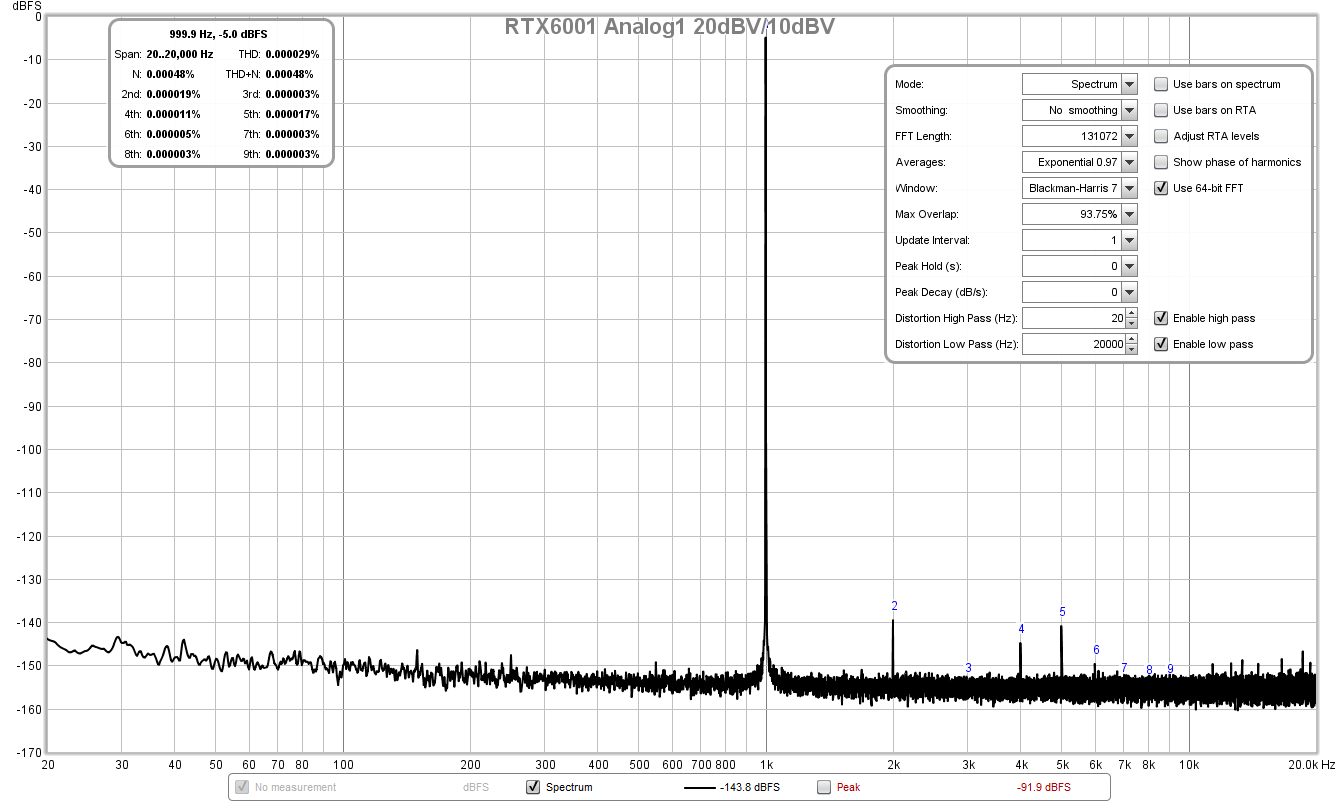Click the 7th harmonic marker label
Image resolution: width=1339 pixels, height=802 pixels.
coord(1124,668)
